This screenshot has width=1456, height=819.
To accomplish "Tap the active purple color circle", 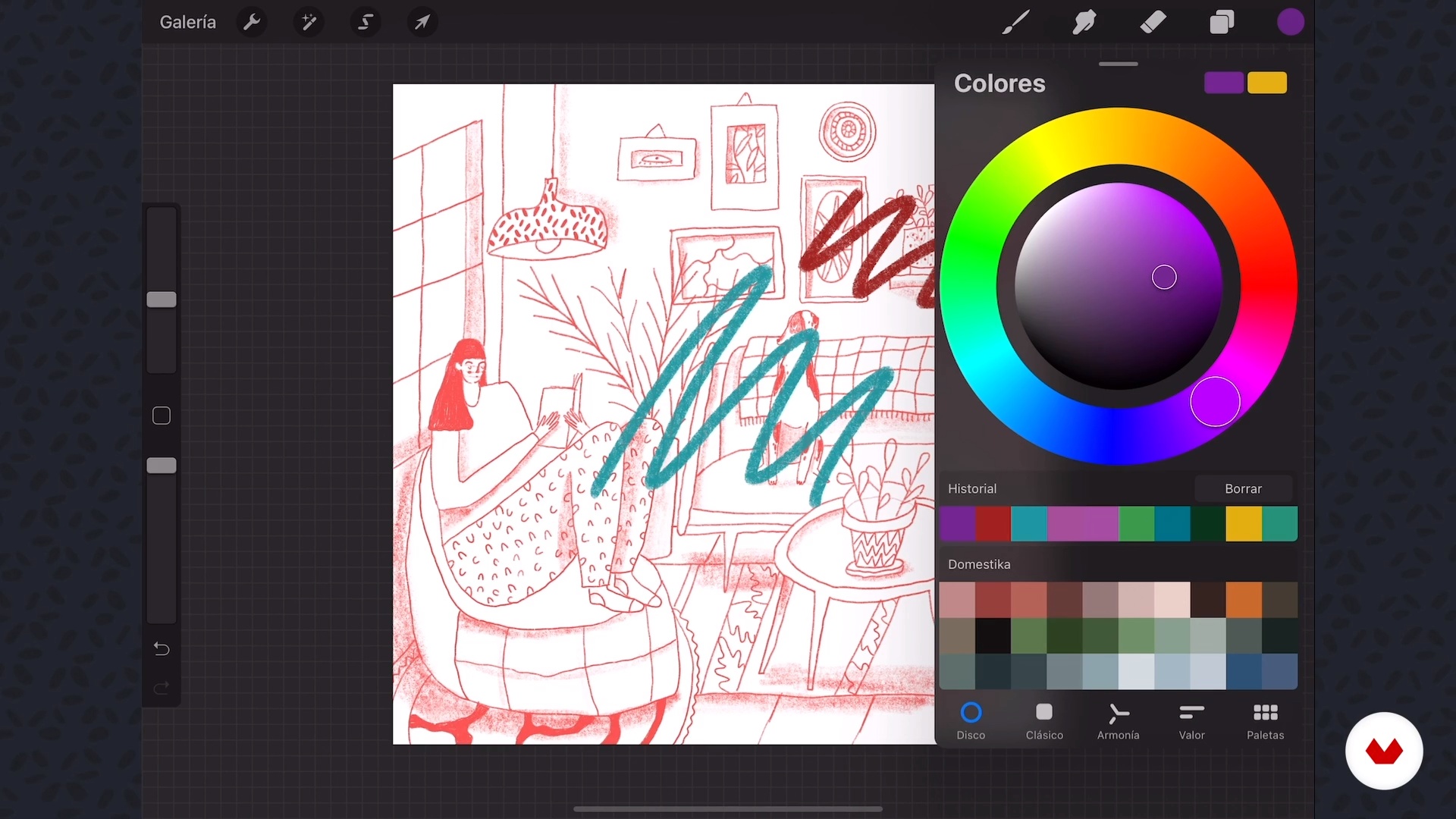I will click(x=1291, y=22).
